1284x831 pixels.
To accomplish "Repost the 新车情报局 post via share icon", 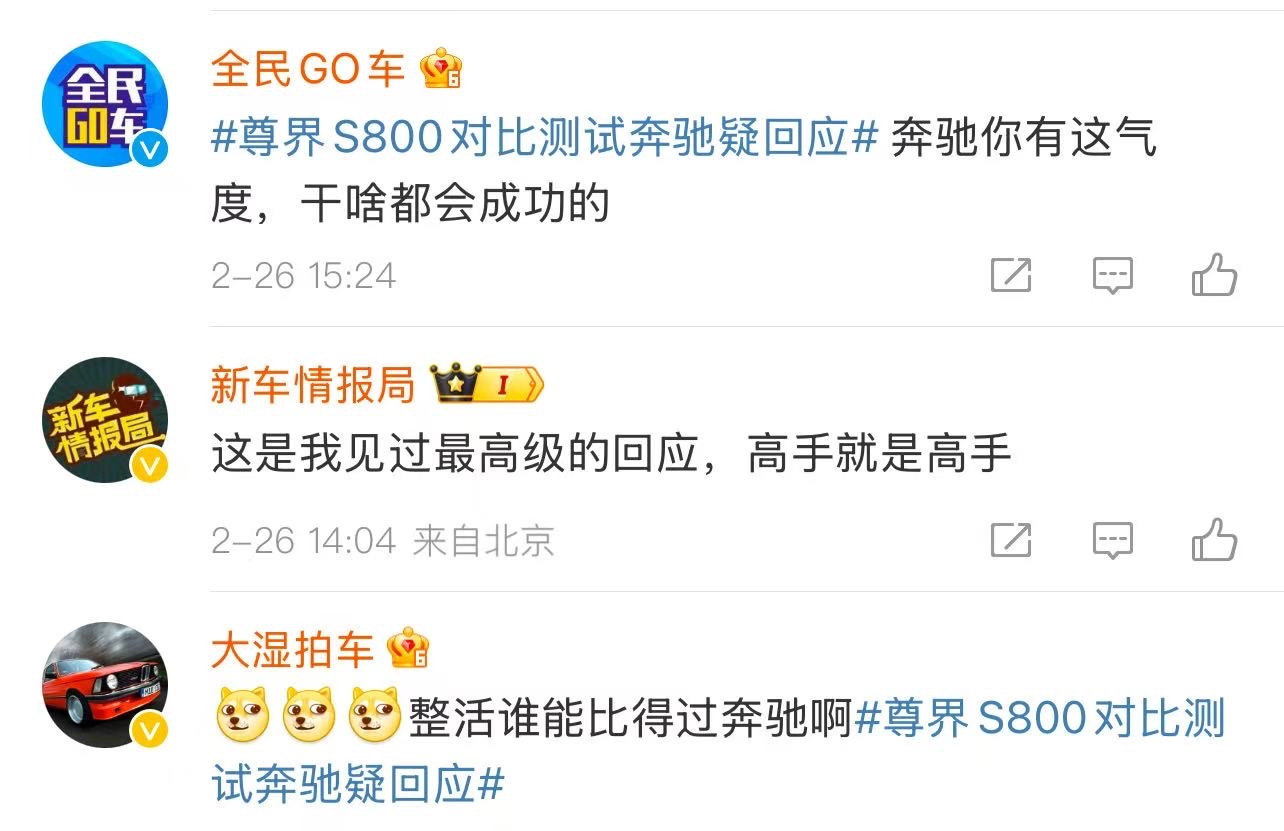I will pos(1010,541).
